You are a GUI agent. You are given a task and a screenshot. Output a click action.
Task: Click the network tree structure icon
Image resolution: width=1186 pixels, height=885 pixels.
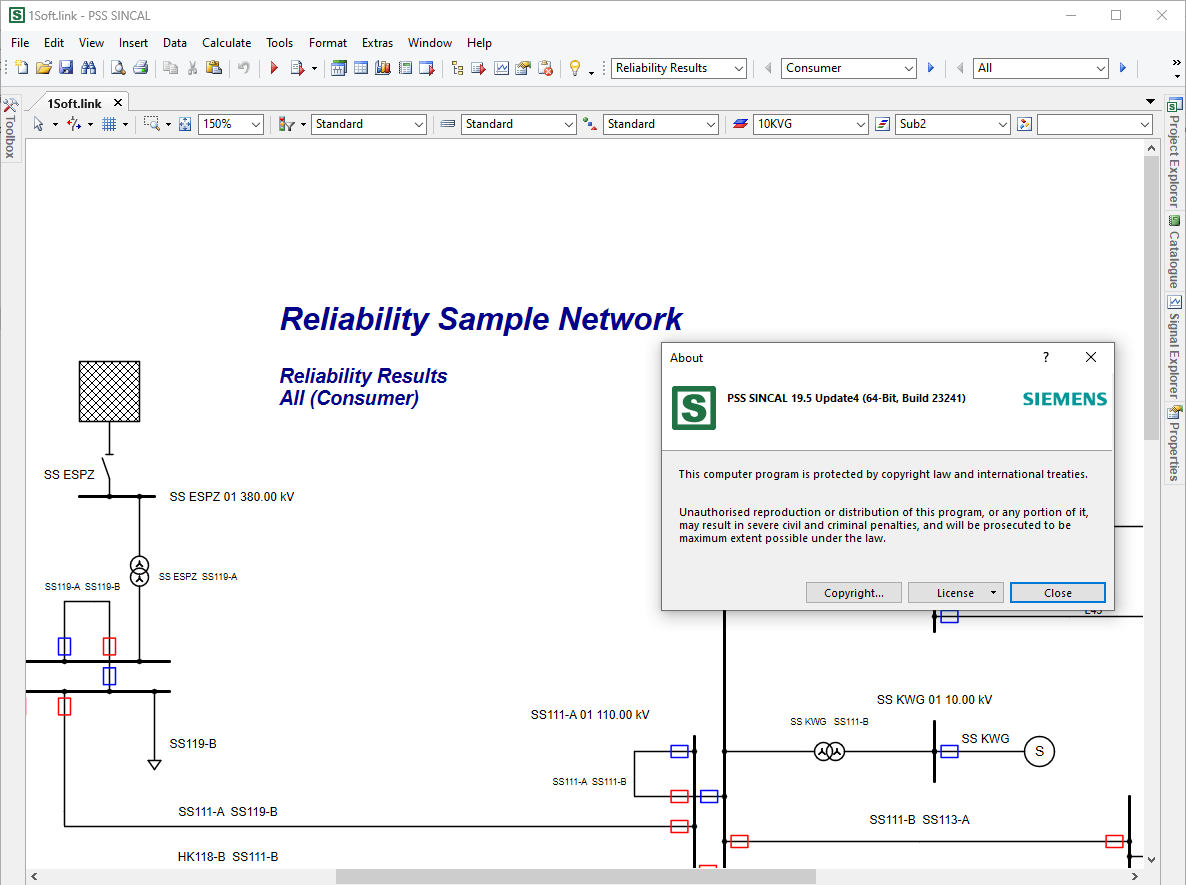click(457, 68)
